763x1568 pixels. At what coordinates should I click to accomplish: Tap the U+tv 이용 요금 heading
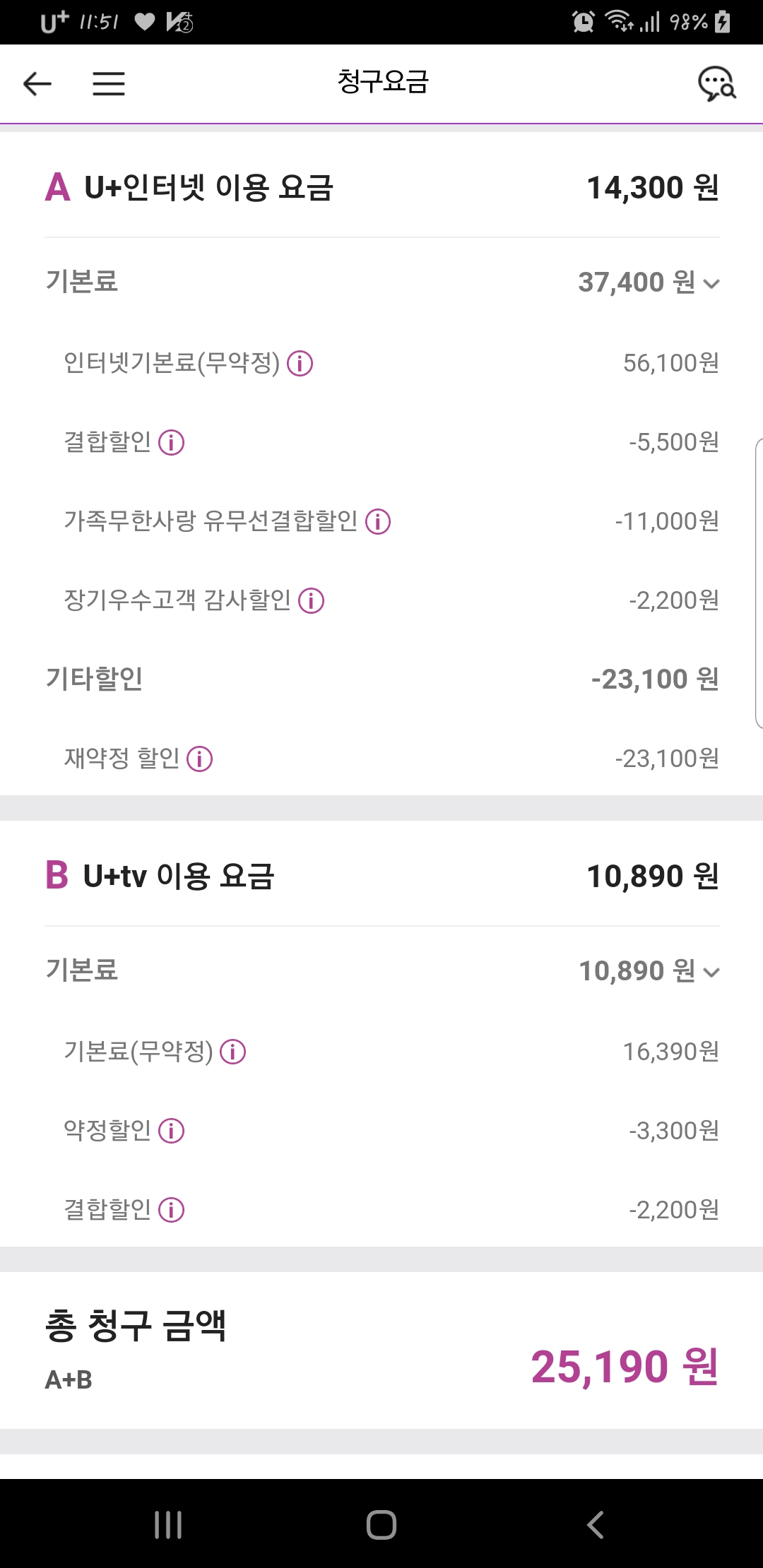pos(178,877)
